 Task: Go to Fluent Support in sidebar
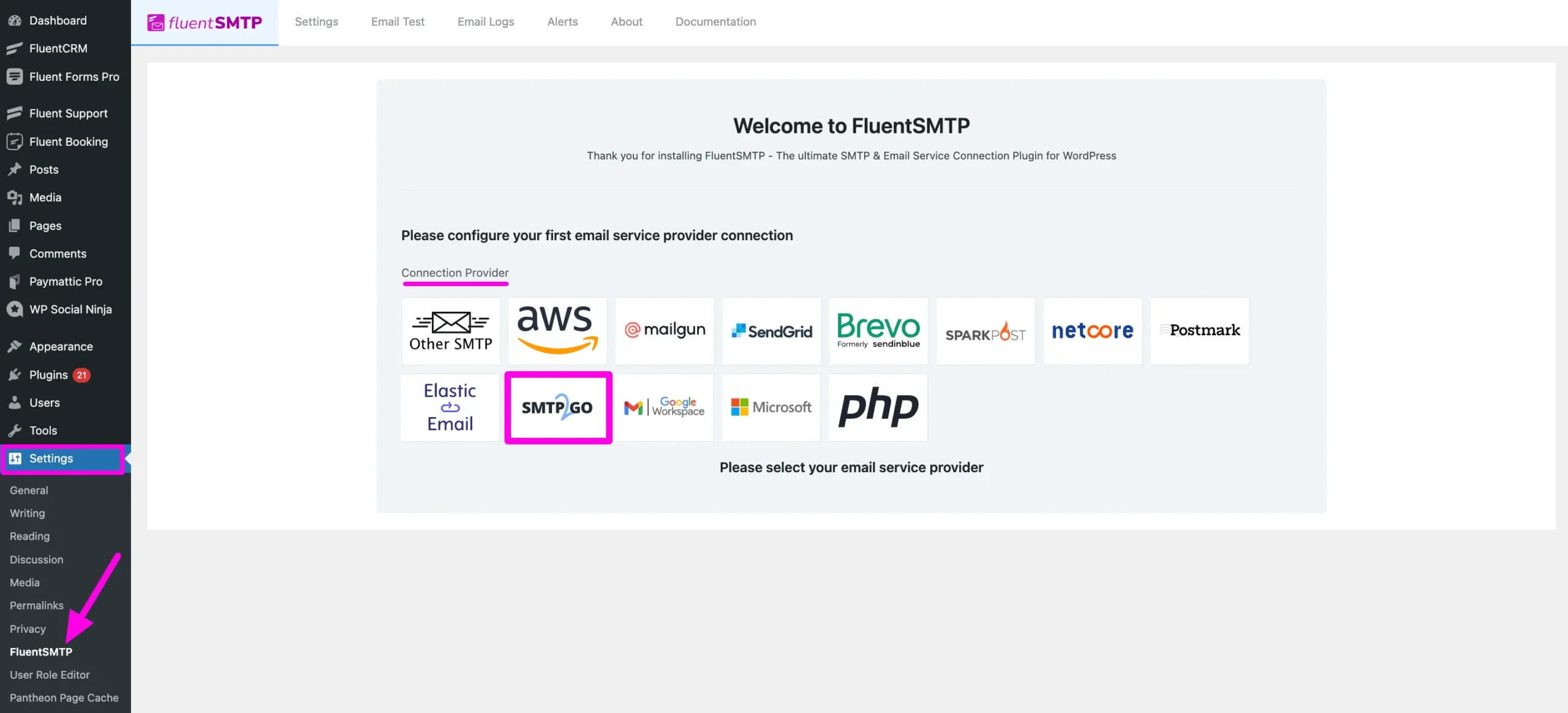(66, 113)
